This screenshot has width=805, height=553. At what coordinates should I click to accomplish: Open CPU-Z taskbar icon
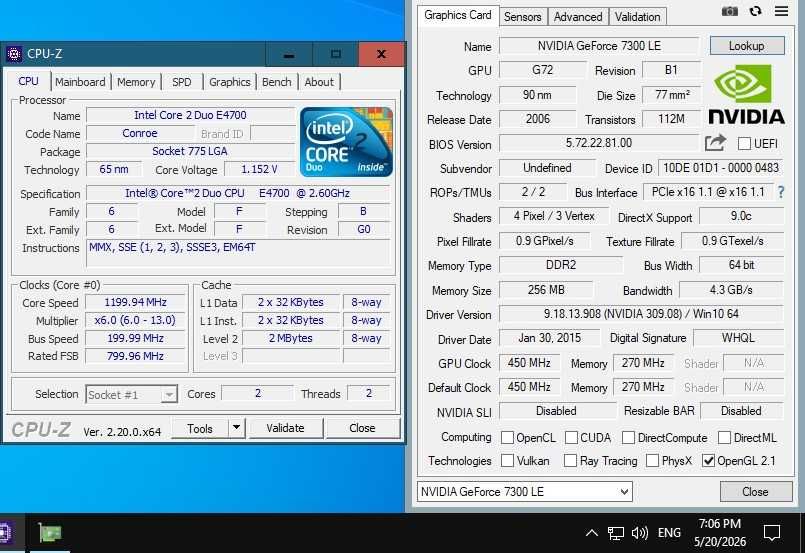point(5,533)
